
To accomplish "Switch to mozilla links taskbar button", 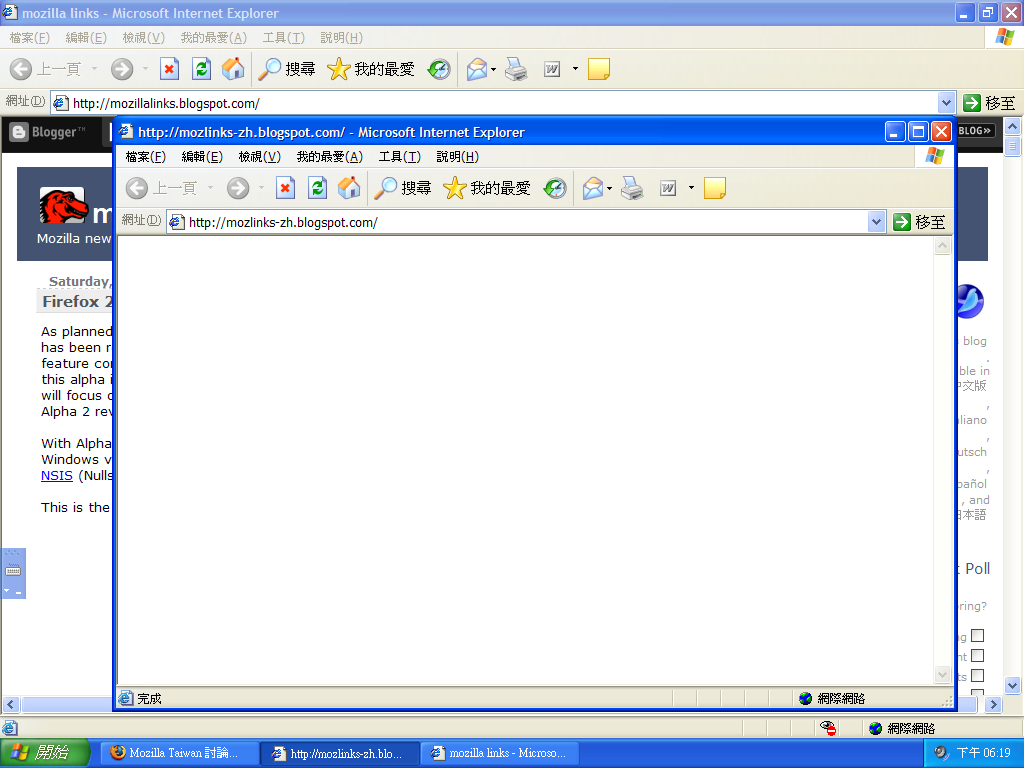I will pyautogui.click(x=500, y=753).
